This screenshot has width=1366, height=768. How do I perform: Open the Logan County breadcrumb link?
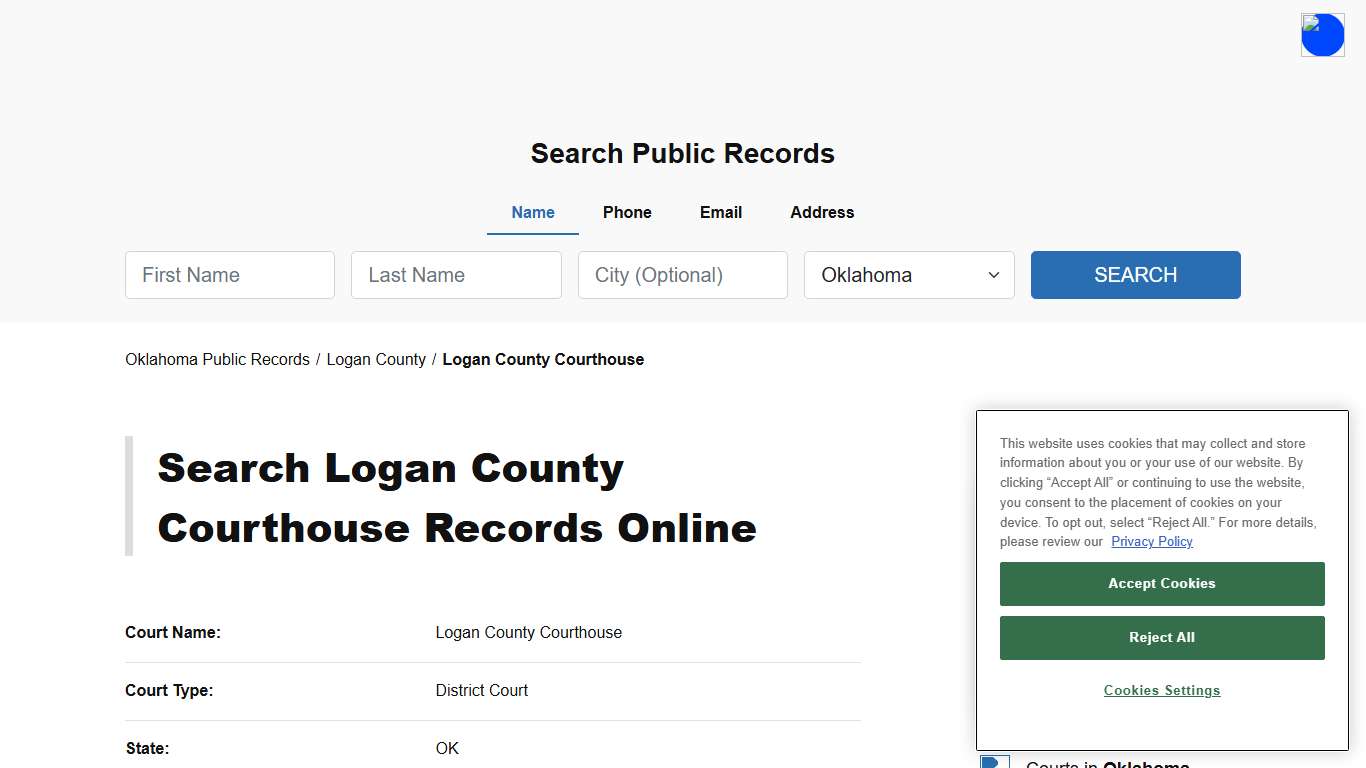point(376,359)
